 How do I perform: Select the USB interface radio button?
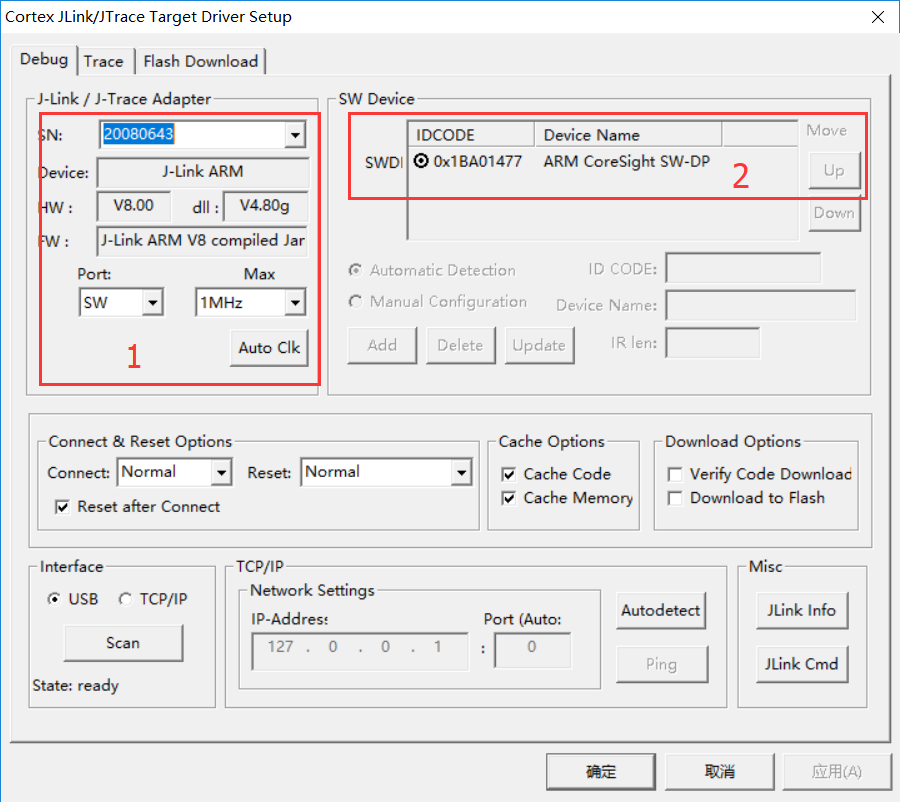point(54,599)
